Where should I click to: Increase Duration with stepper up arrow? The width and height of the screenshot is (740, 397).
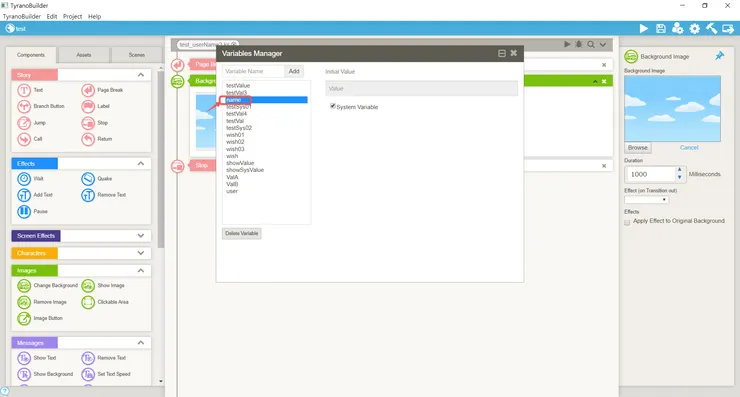coord(680,169)
